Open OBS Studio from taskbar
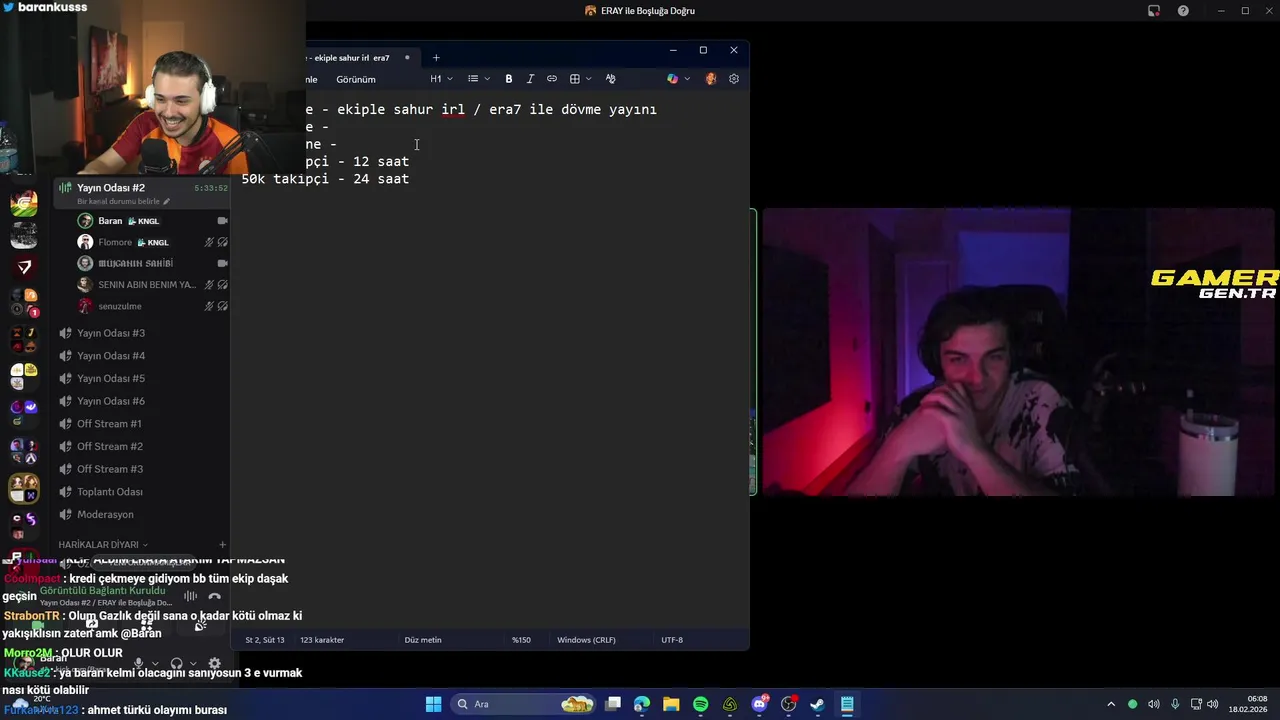Image resolution: width=1280 pixels, height=720 pixels. coord(788,704)
